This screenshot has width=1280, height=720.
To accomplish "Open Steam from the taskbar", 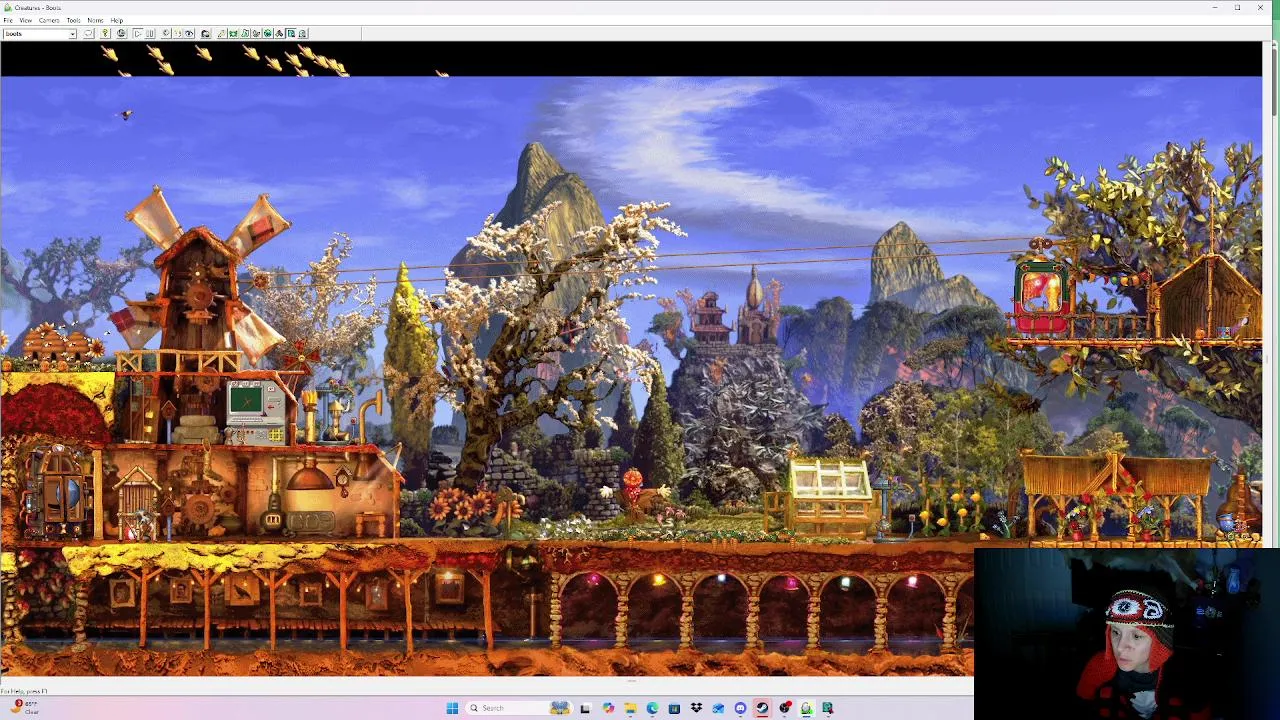I will pyautogui.click(x=762, y=708).
